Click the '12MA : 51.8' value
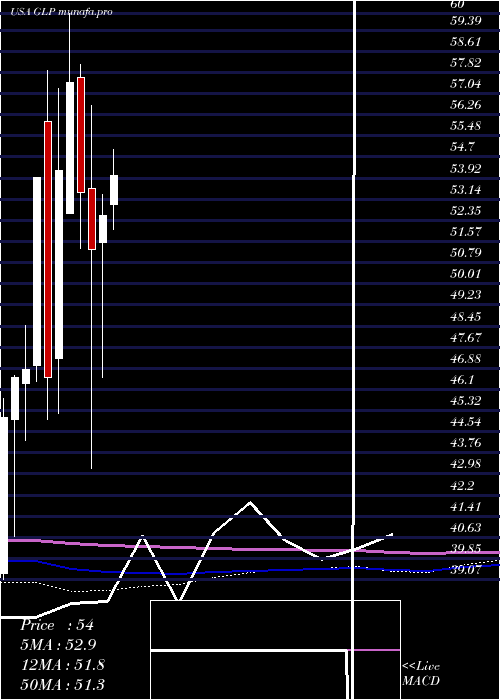 click(x=62, y=664)
